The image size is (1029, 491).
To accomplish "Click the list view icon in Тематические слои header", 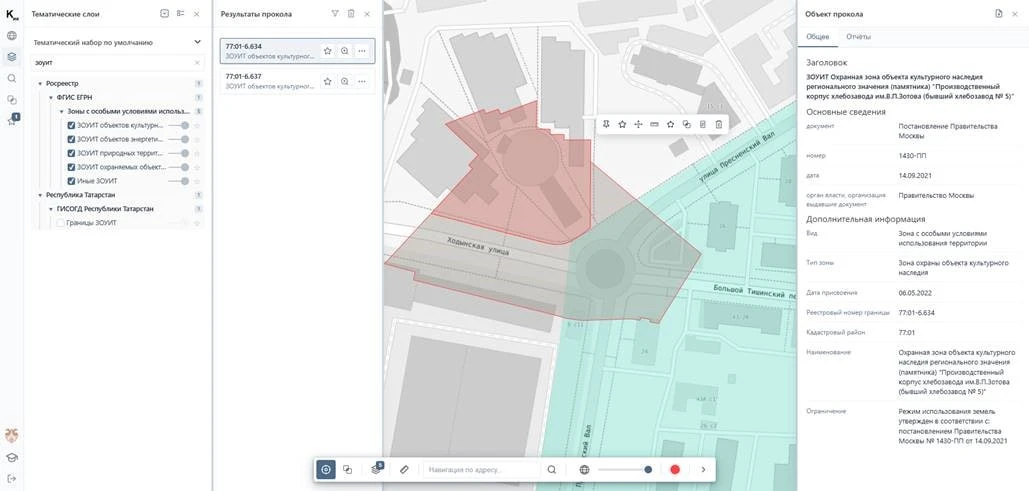I will [180, 14].
